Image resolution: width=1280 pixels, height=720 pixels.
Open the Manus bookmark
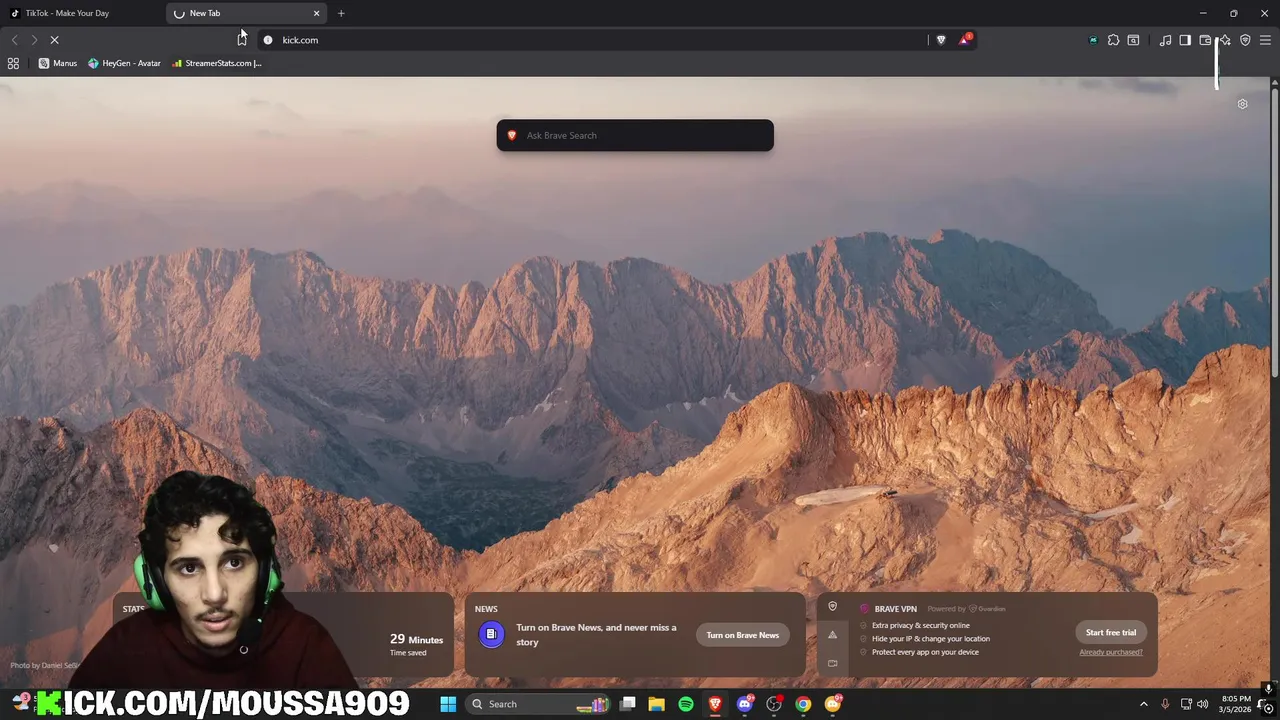coord(58,63)
